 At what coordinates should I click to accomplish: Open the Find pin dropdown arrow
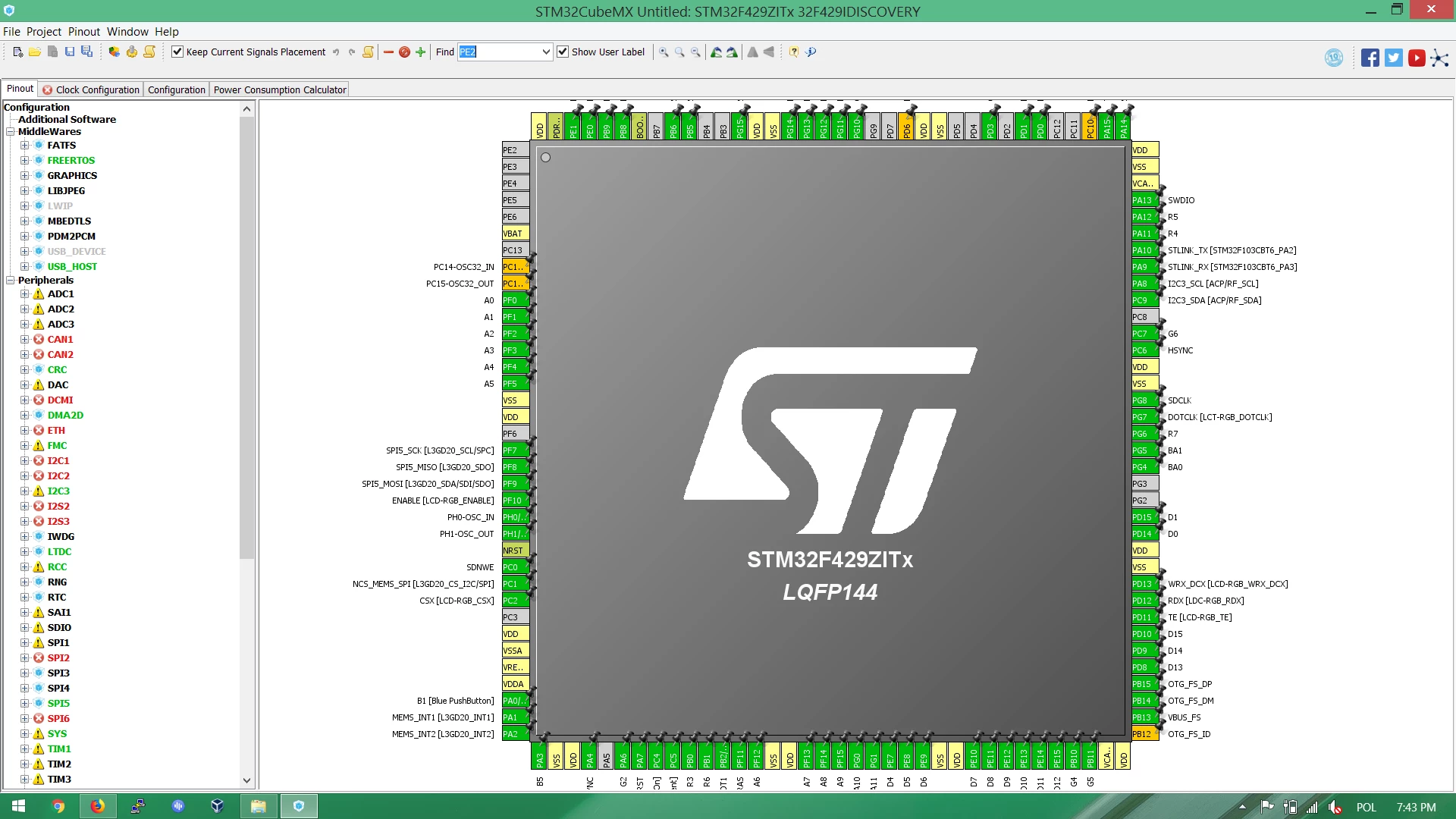[546, 52]
